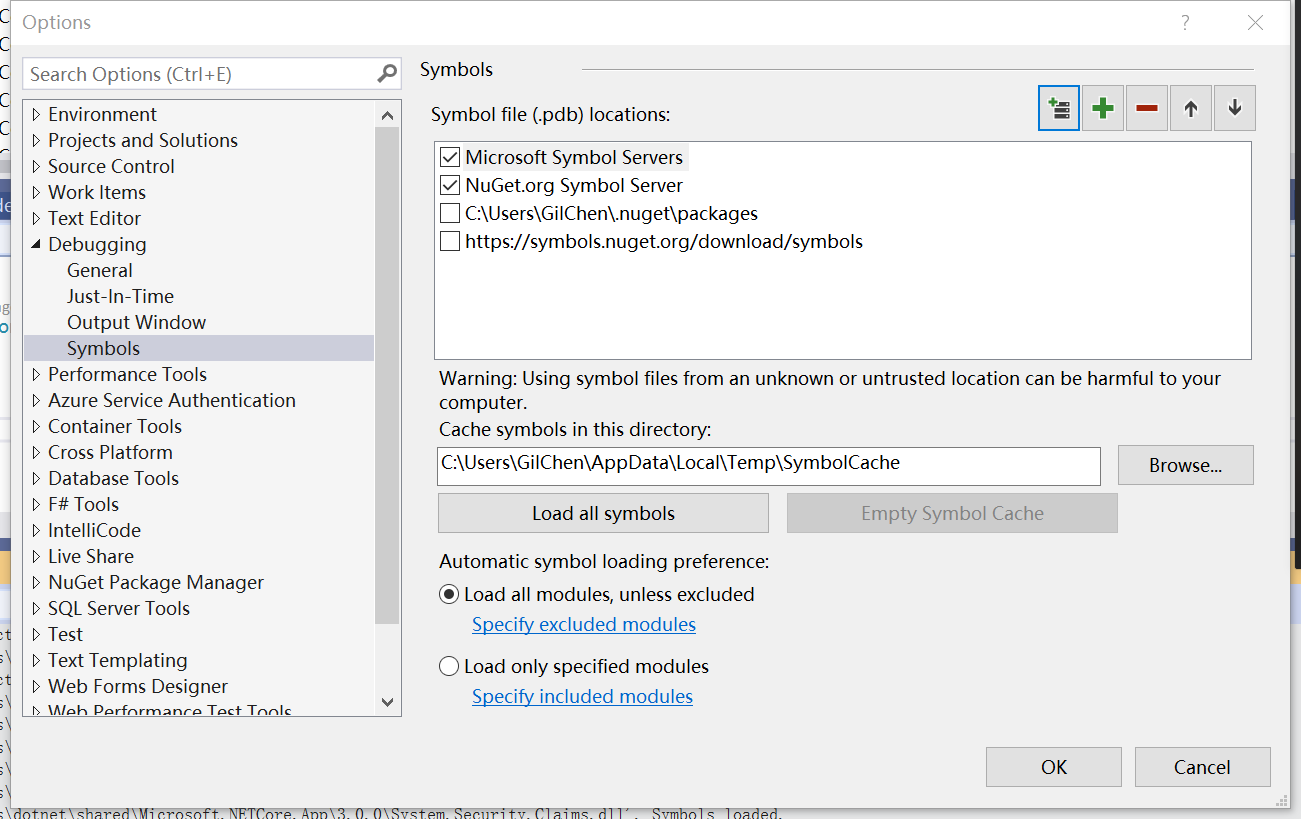Viewport: 1301px width, 819px height.
Task: Click the search magnifier icon
Action: [x=386, y=73]
